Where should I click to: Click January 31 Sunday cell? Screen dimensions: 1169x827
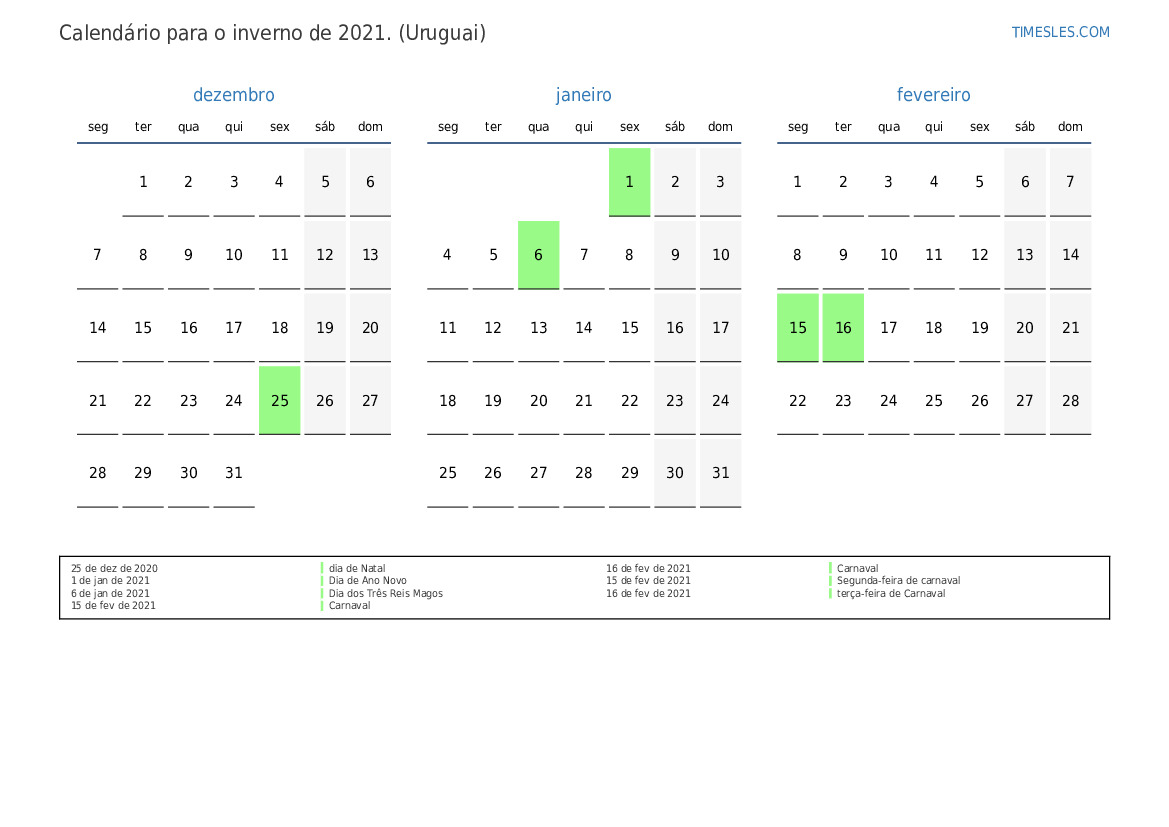point(720,473)
